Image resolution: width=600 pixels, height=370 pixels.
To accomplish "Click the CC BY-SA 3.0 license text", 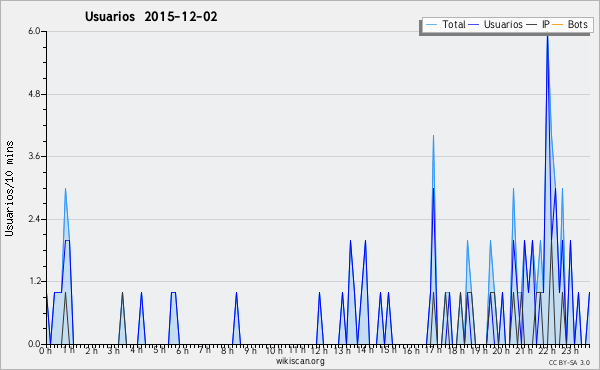I will coord(569,362).
